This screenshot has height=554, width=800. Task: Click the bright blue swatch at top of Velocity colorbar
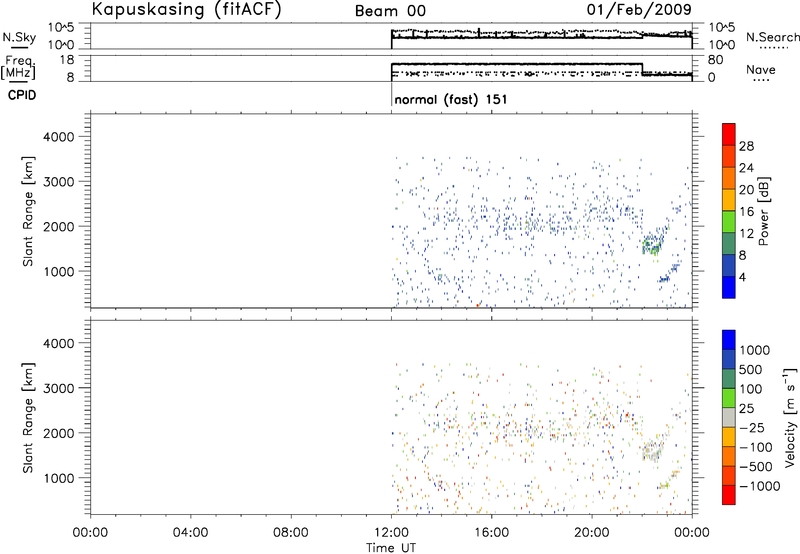coord(729,340)
